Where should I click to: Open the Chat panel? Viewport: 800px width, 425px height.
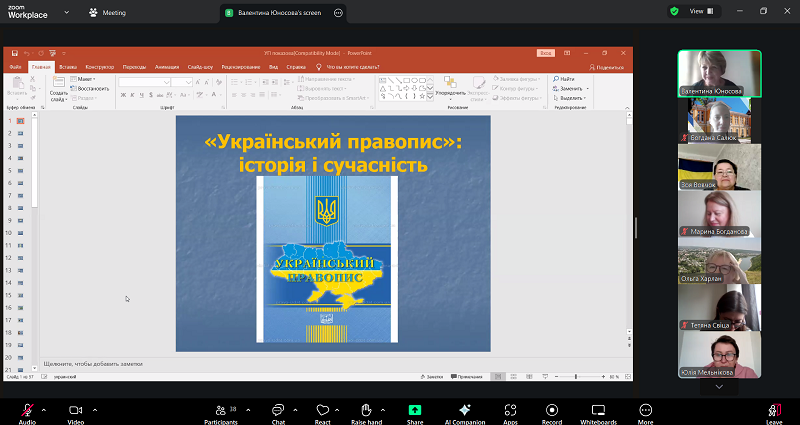point(279,410)
